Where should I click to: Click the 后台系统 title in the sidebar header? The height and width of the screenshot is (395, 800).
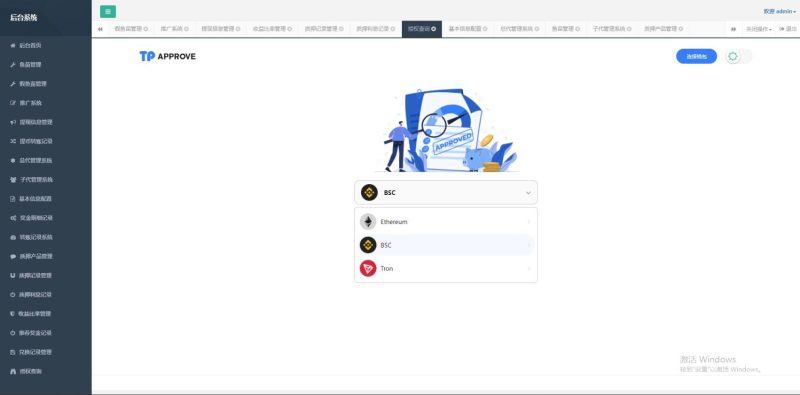24,18
